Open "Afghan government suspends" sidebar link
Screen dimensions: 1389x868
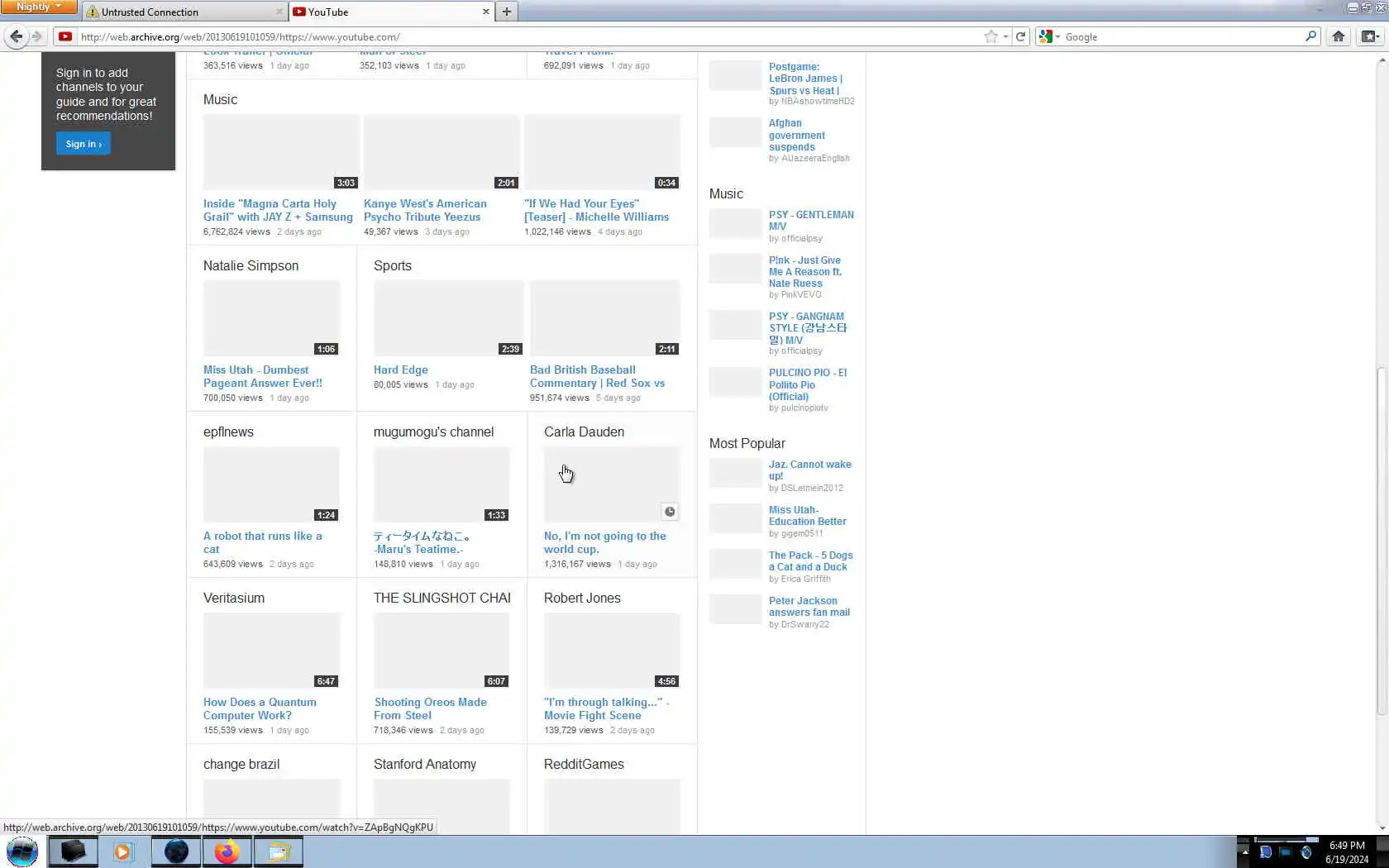pyautogui.click(x=797, y=135)
